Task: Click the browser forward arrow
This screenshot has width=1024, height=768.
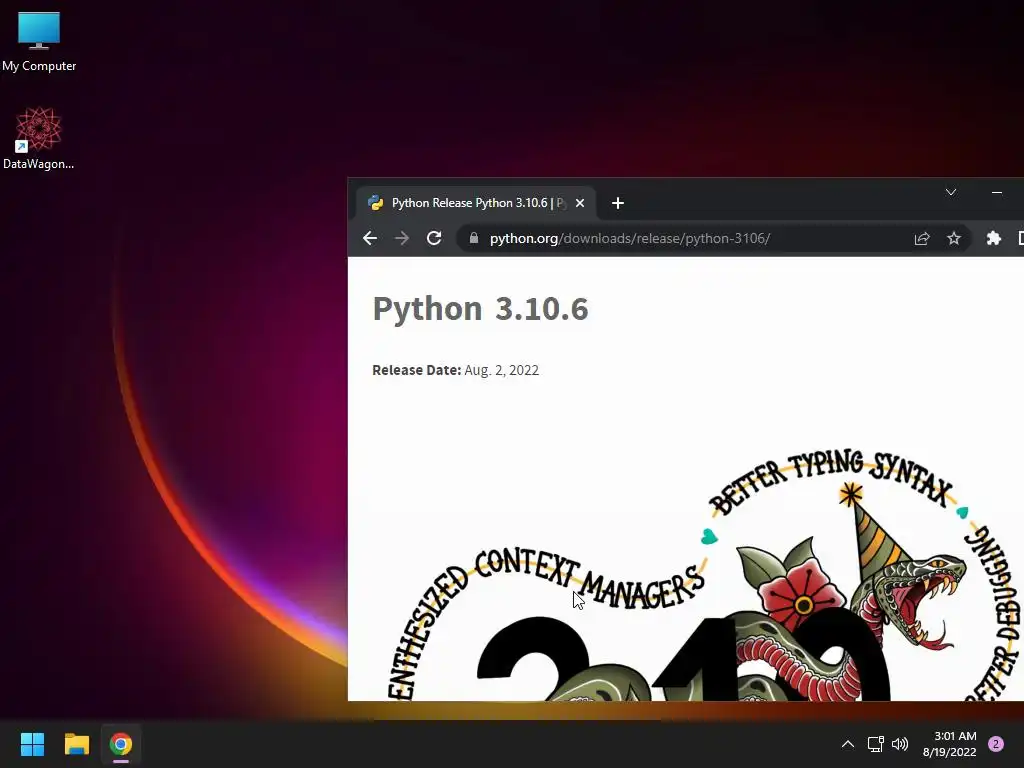Action: pyautogui.click(x=402, y=238)
